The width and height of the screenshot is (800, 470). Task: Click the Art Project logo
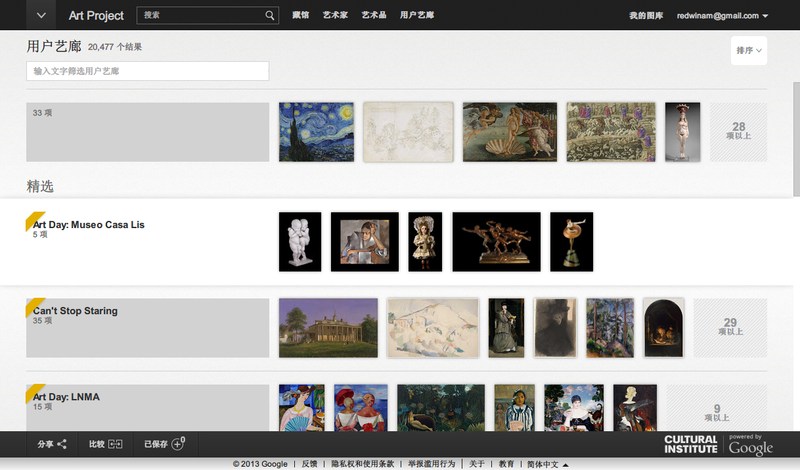(96, 16)
